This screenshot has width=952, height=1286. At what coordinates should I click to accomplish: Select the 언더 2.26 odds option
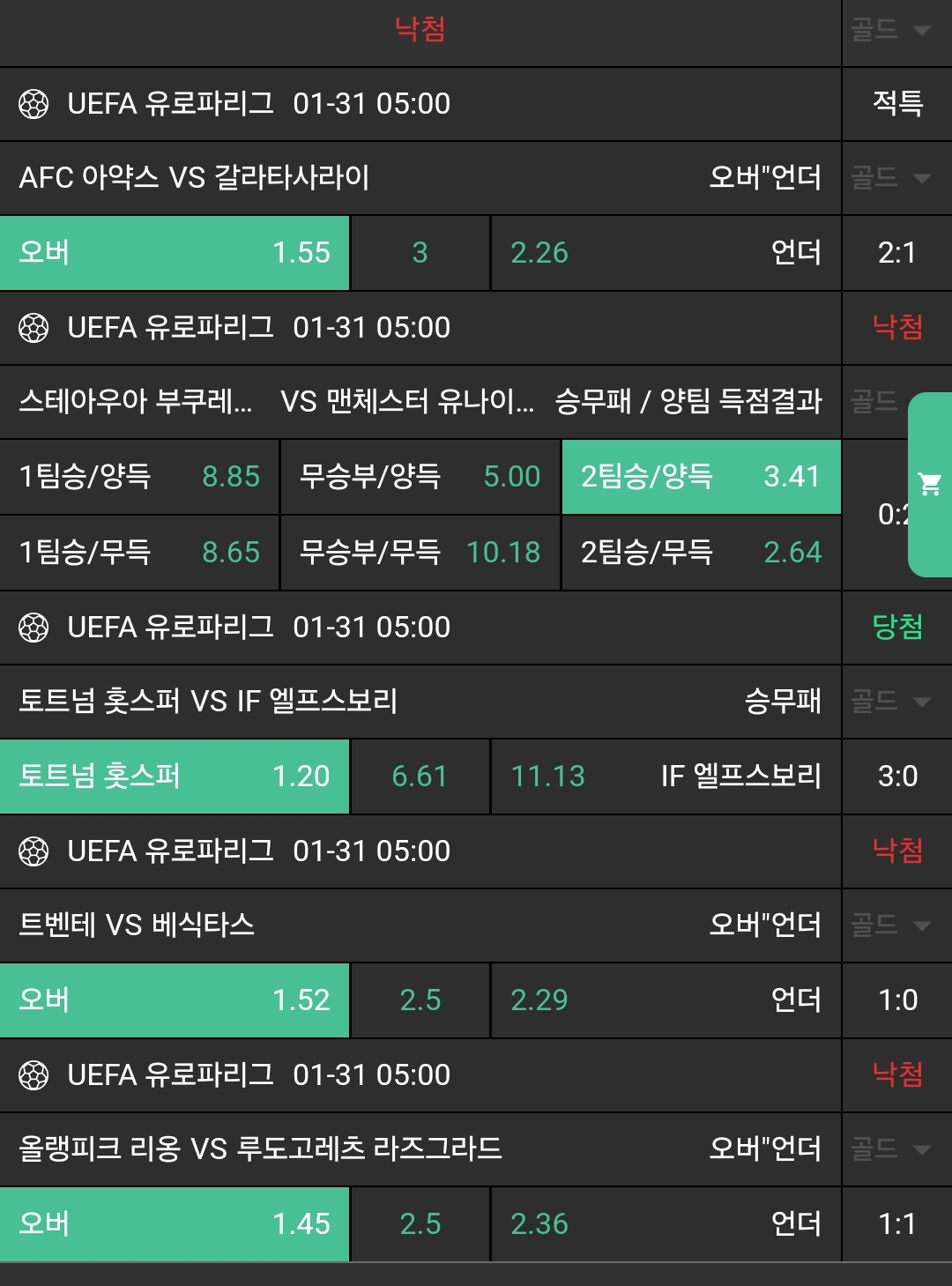tap(666, 253)
